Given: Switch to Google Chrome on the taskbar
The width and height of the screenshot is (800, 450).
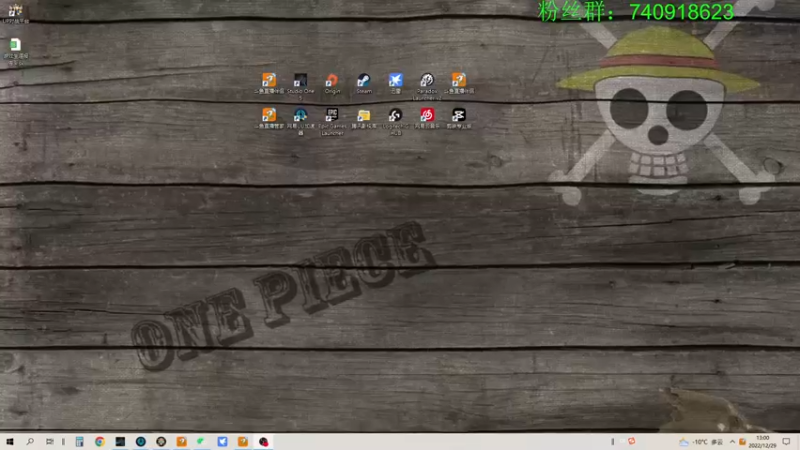Looking at the screenshot, I should [x=100, y=441].
